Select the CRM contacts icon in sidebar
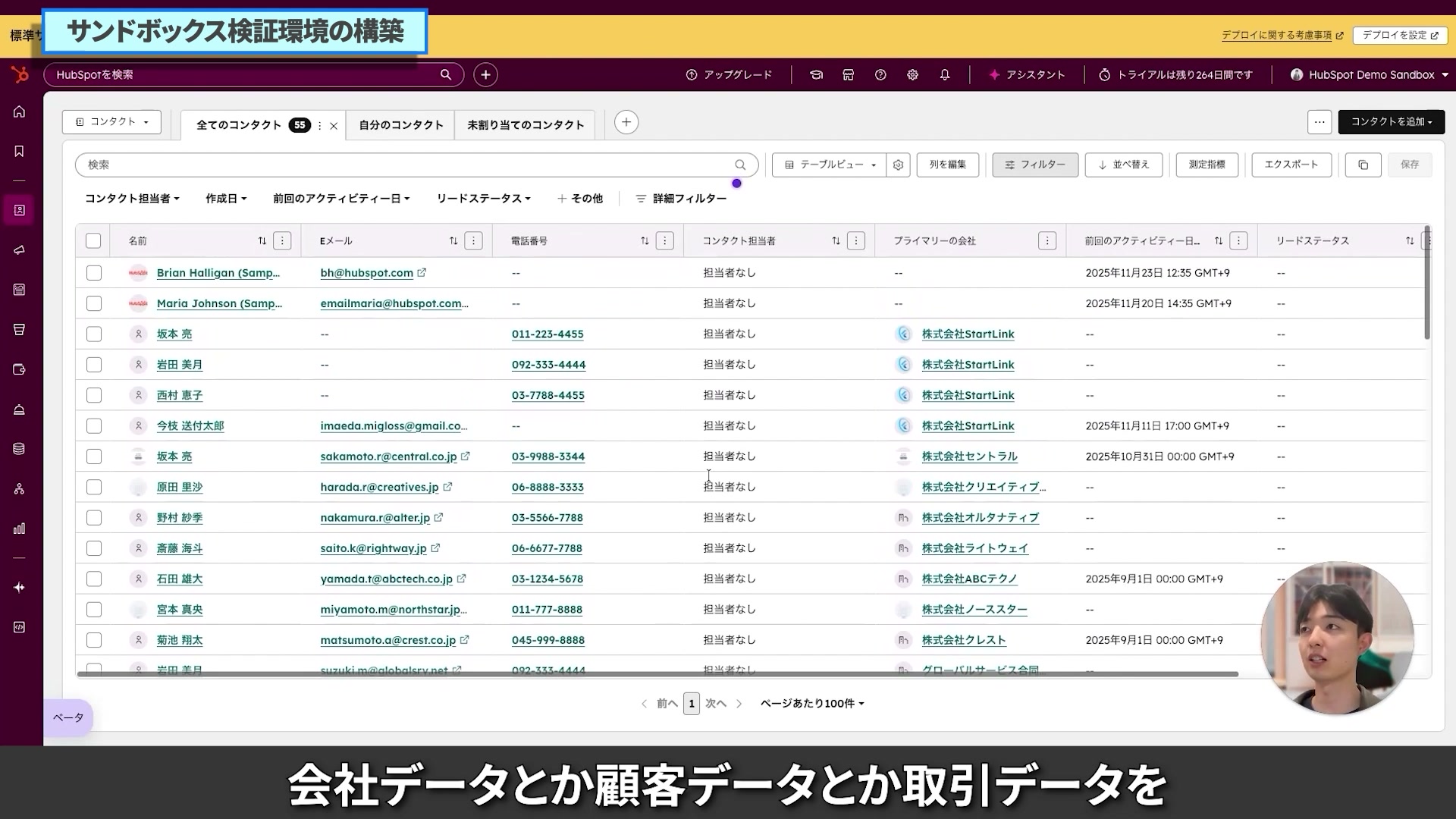This screenshot has height=819, width=1456. coord(18,210)
